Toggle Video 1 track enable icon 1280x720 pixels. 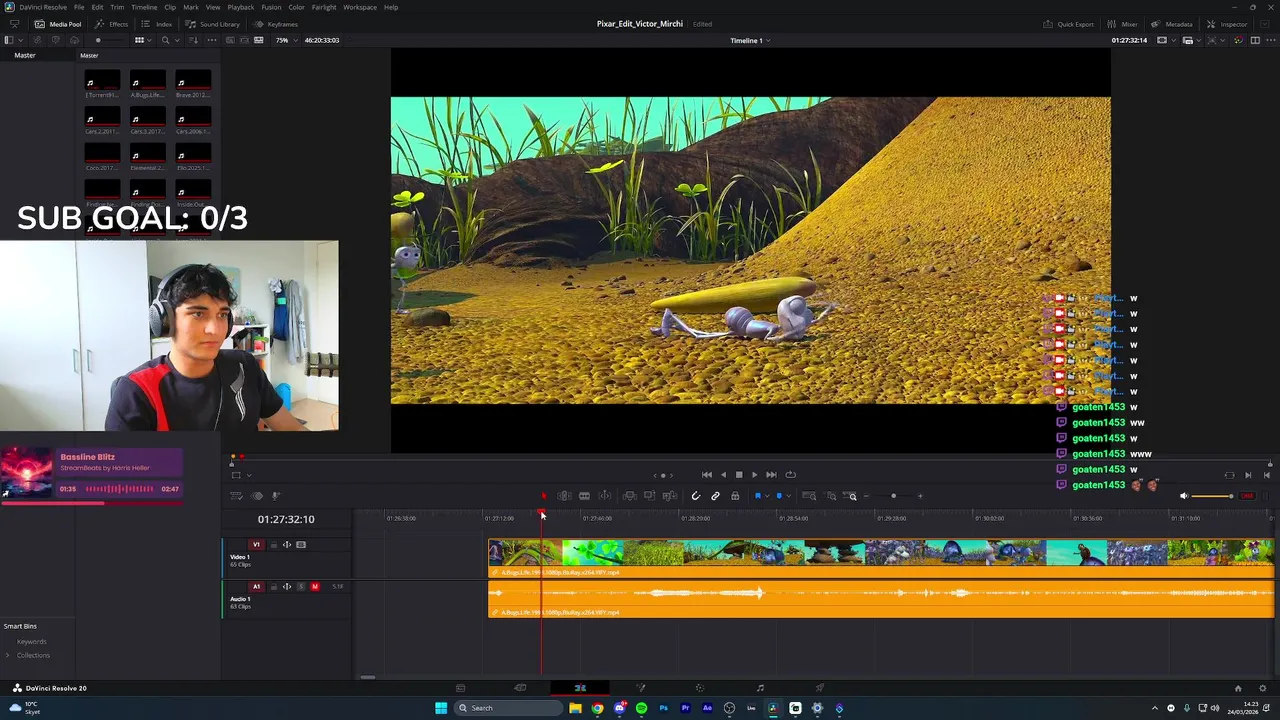point(301,545)
